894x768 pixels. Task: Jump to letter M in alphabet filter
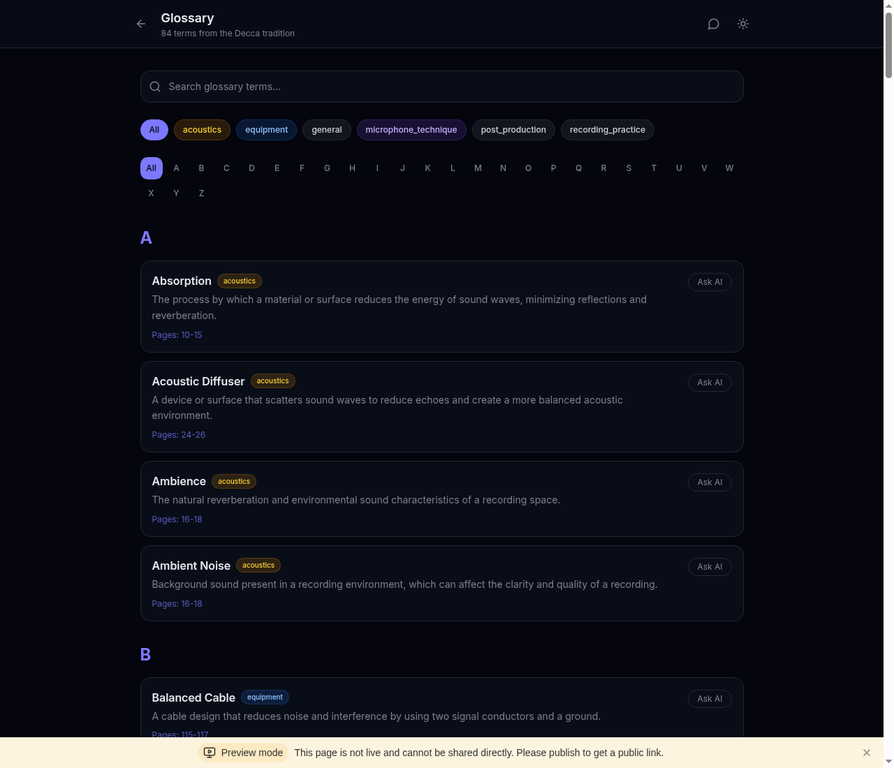[x=478, y=168]
